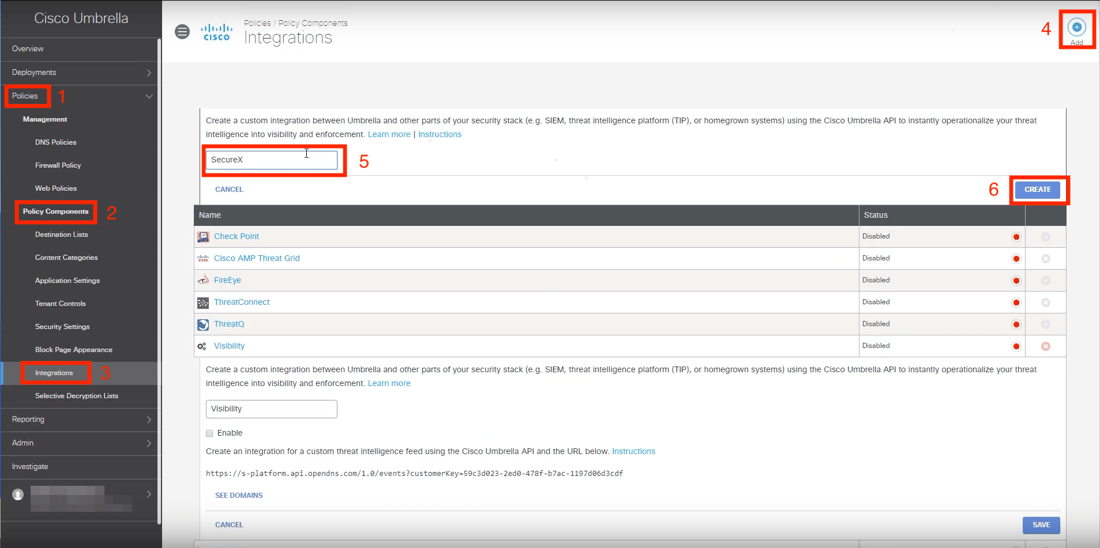Open Content Categories in sidebar

[66, 258]
